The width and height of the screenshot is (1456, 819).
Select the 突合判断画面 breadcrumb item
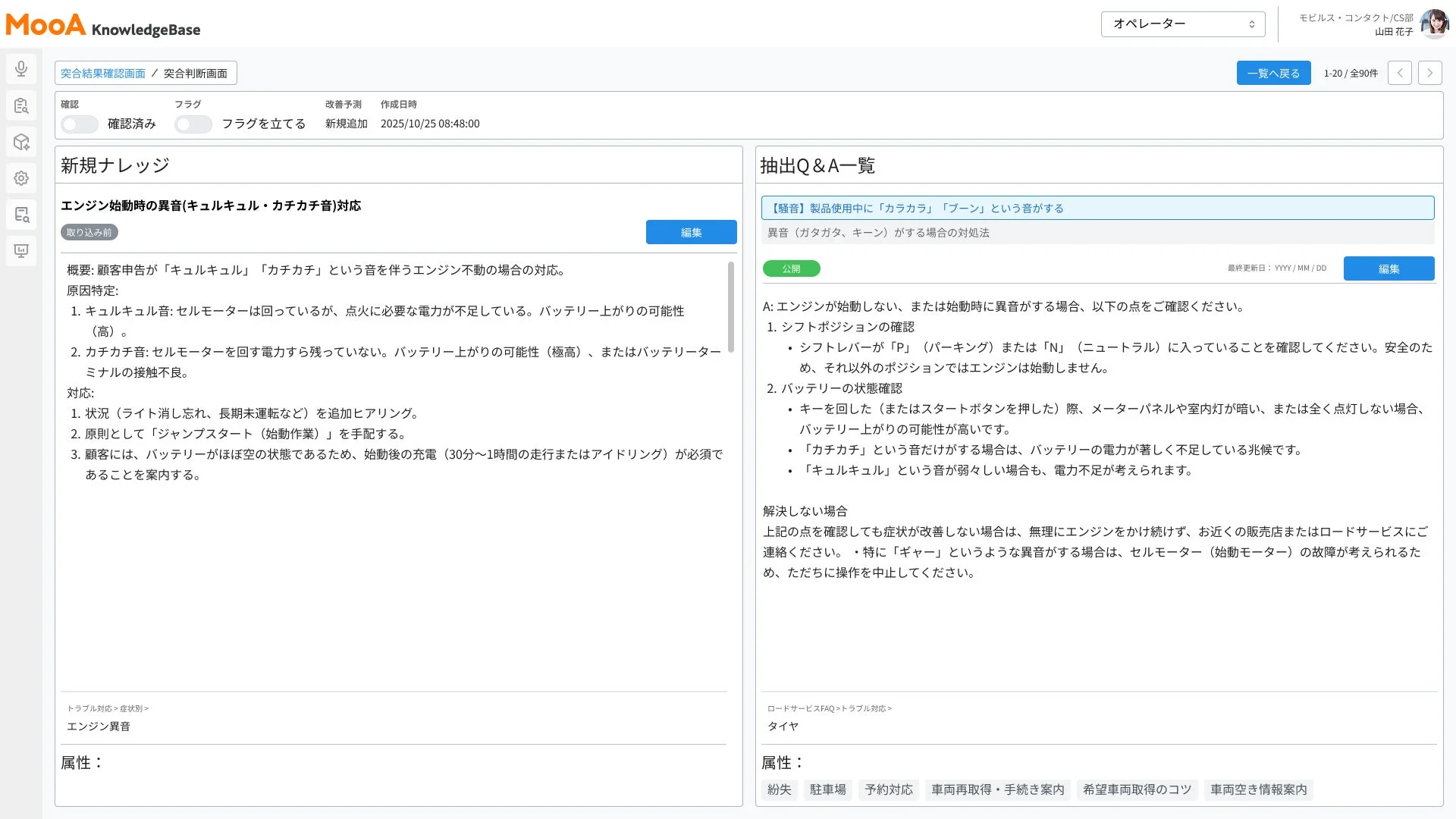click(x=196, y=74)
